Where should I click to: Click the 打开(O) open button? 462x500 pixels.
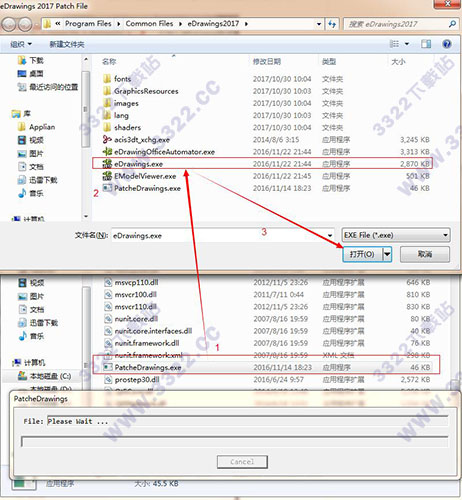[x=362, y=254]
